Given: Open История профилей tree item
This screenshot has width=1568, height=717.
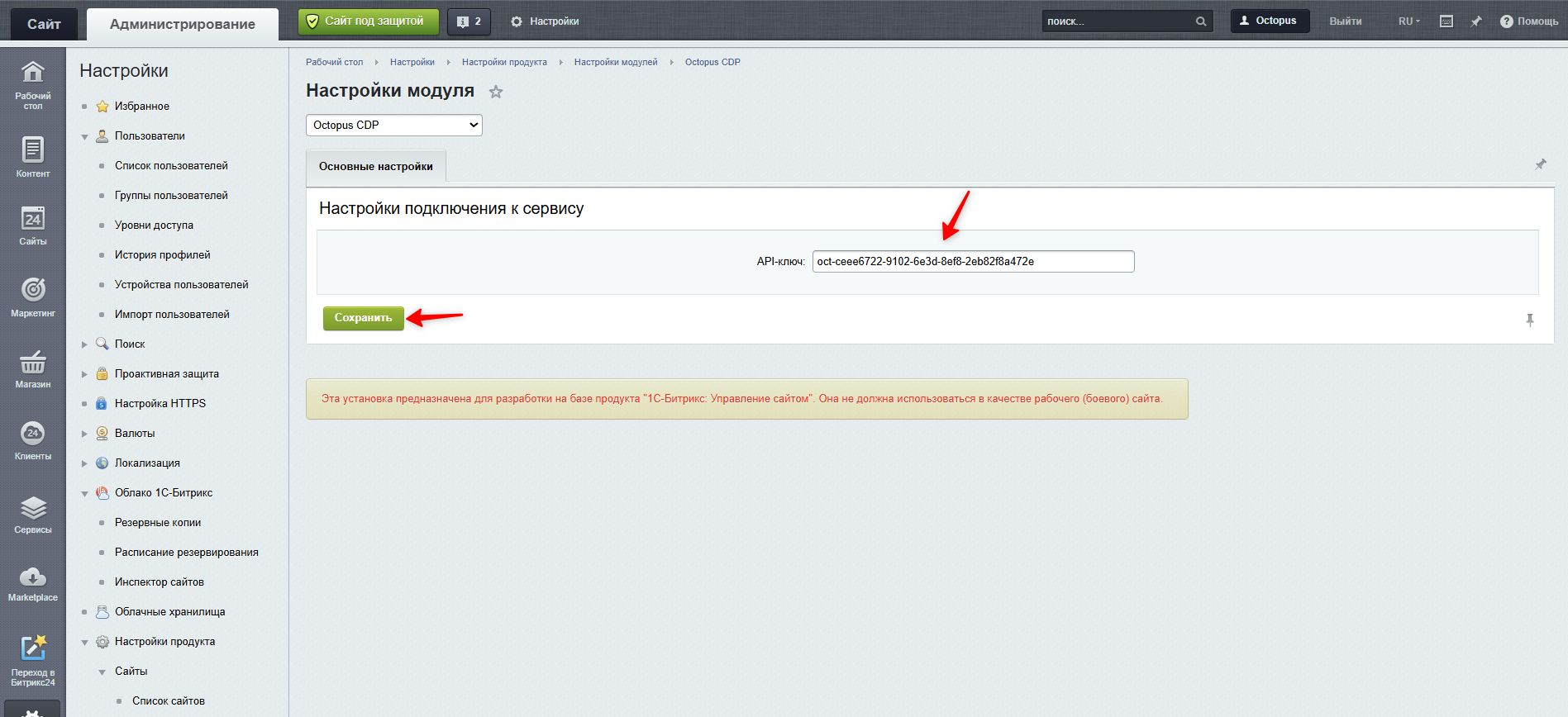Looking at the screenshot, I should coord(163,254).
